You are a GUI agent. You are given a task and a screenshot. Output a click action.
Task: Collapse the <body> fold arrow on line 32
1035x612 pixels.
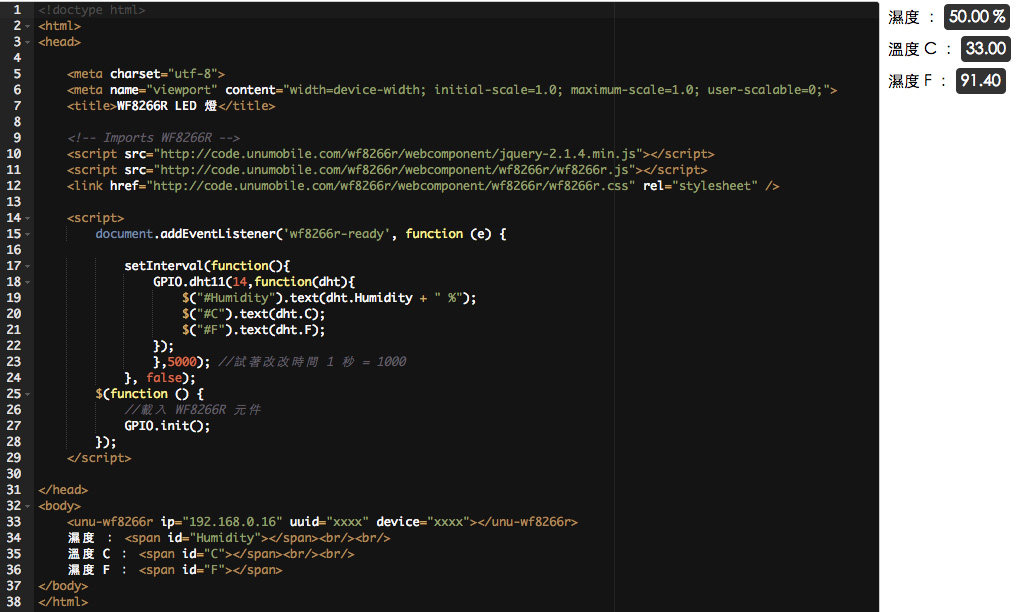point(28,506)
